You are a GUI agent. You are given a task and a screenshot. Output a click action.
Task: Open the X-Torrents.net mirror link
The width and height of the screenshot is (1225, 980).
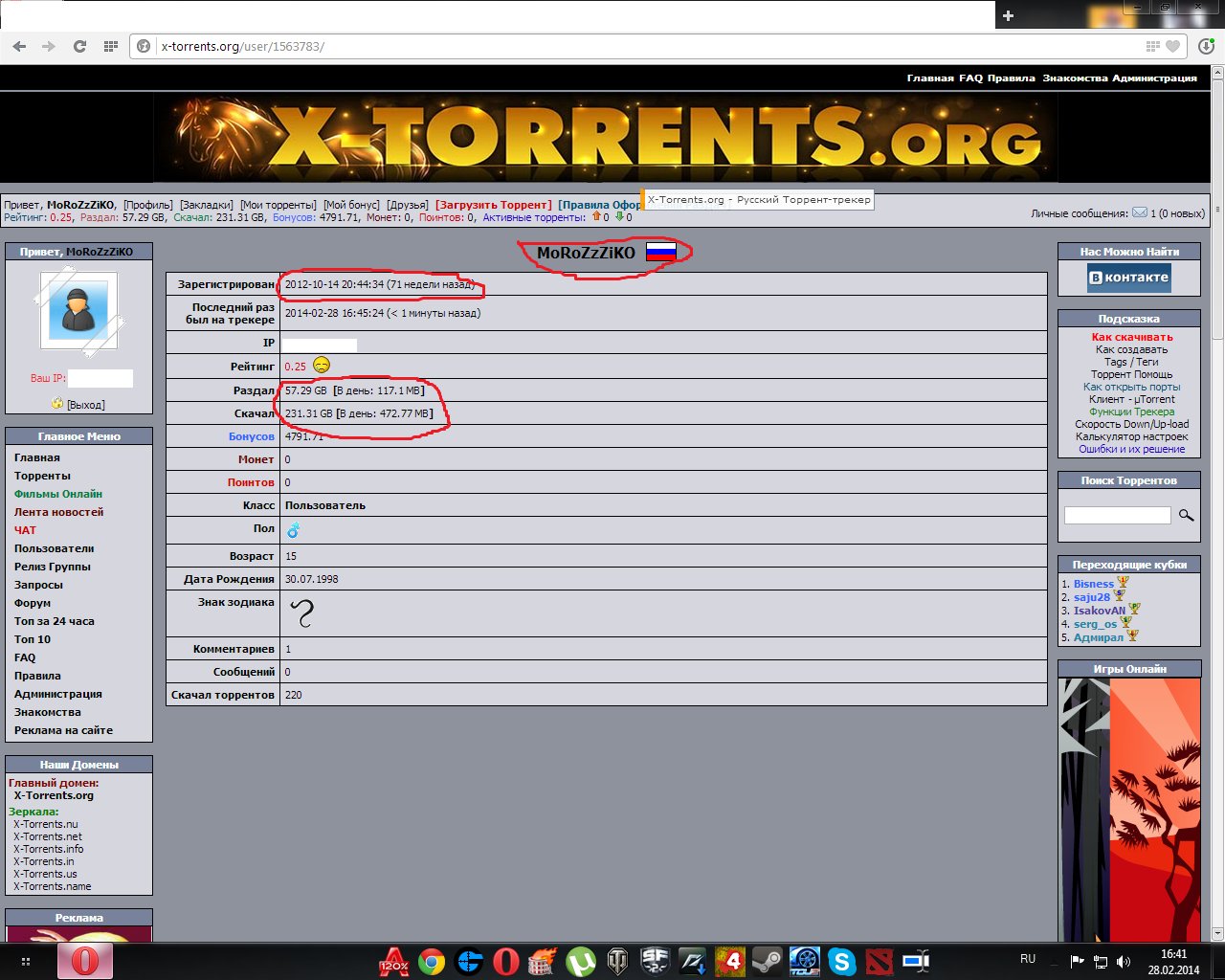tap(48, 836)
